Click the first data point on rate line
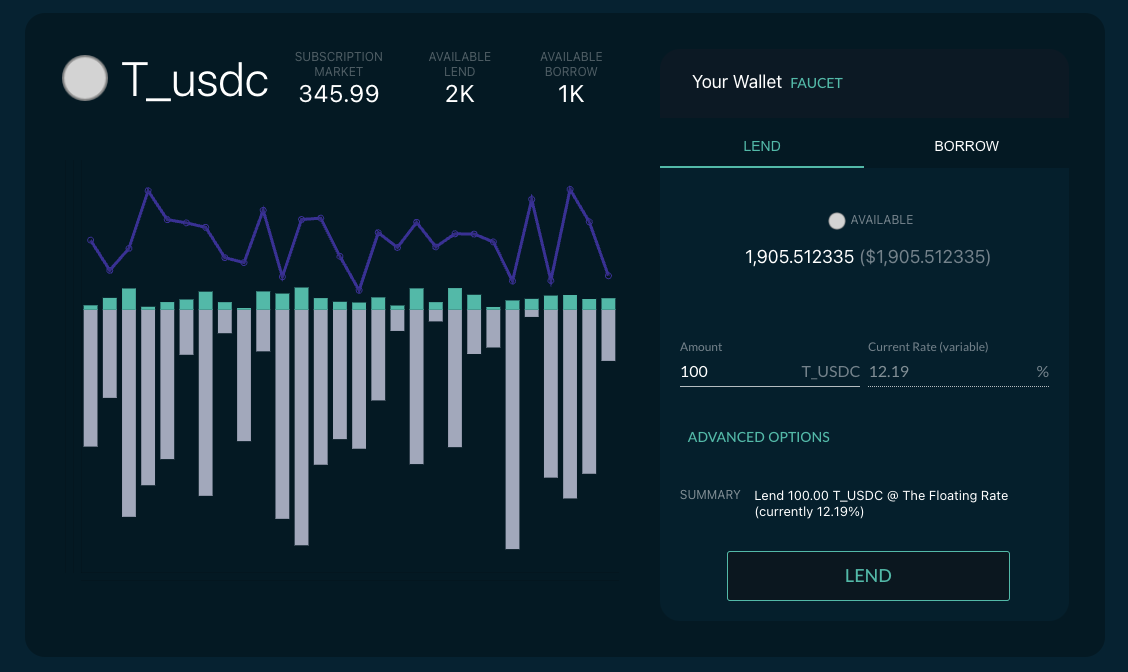Screen dimensions: 1128x672 (x=91, y=240)
